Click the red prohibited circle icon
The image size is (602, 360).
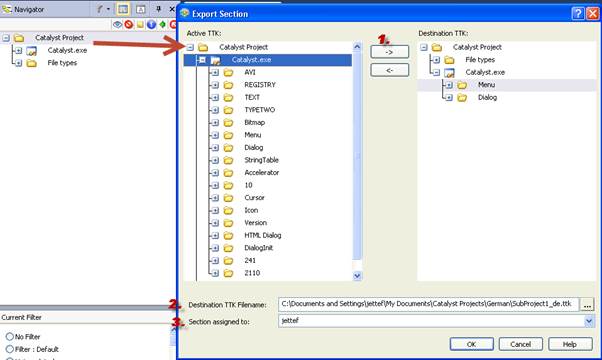[x=129, y=25]
